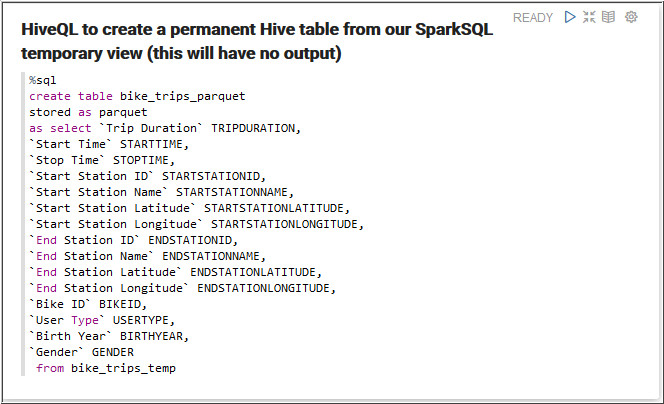Click the 'from bike_trips_temp' line
This screenshot has width=664, height=404.
click(x=105, y=368)
